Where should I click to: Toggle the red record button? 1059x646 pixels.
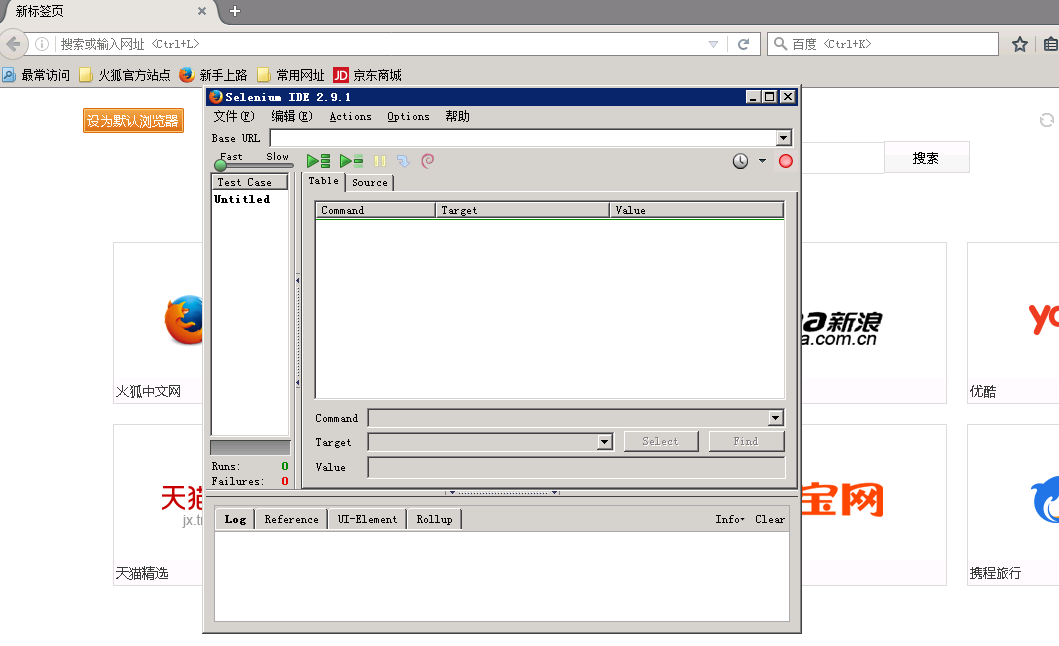pos(785,161)
